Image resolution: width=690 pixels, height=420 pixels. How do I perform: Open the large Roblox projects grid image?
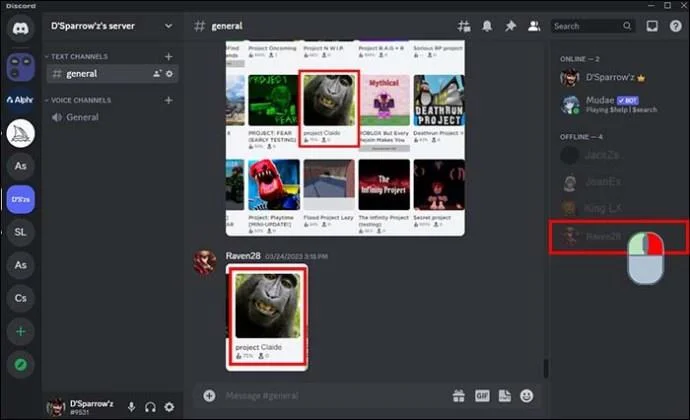345,138
